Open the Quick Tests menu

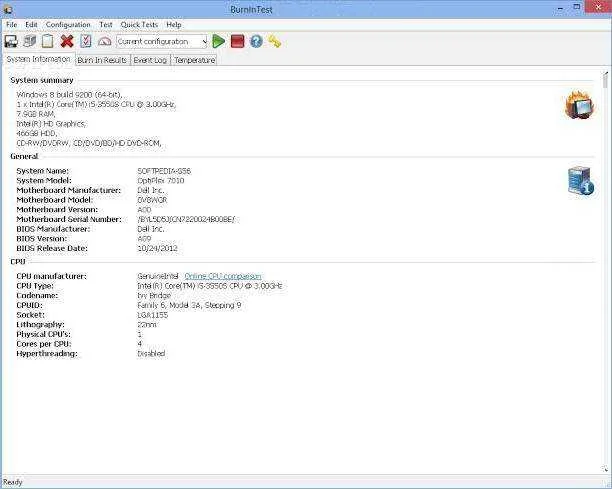139,25
